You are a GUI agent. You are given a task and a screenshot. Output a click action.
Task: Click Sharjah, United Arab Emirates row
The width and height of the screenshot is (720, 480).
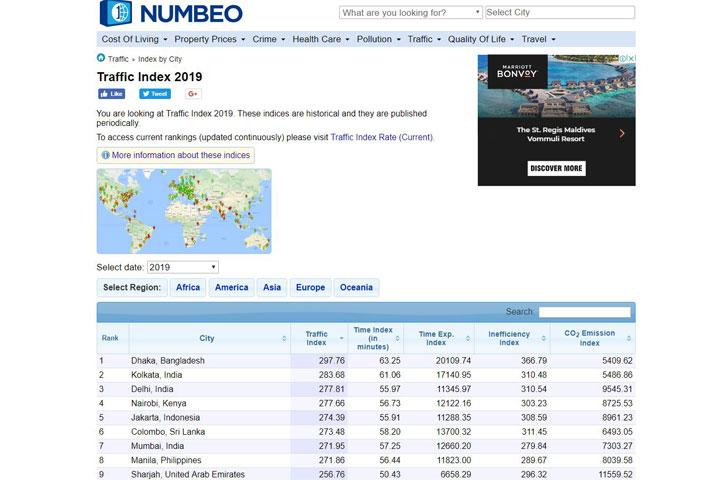coord(366,474)
